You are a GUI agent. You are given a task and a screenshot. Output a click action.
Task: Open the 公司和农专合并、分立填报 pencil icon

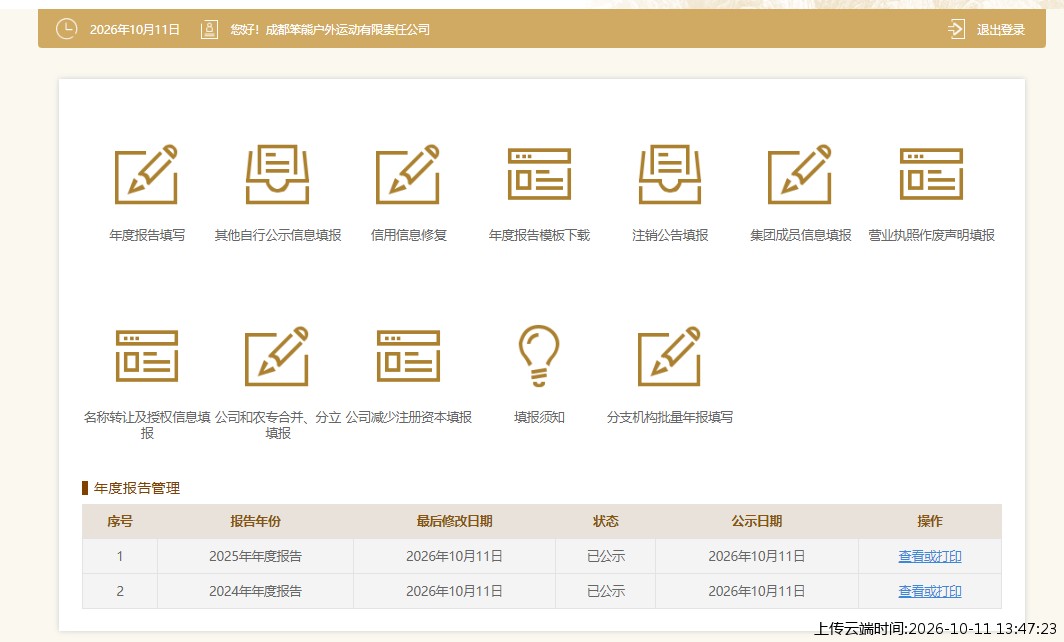(278, 356)
